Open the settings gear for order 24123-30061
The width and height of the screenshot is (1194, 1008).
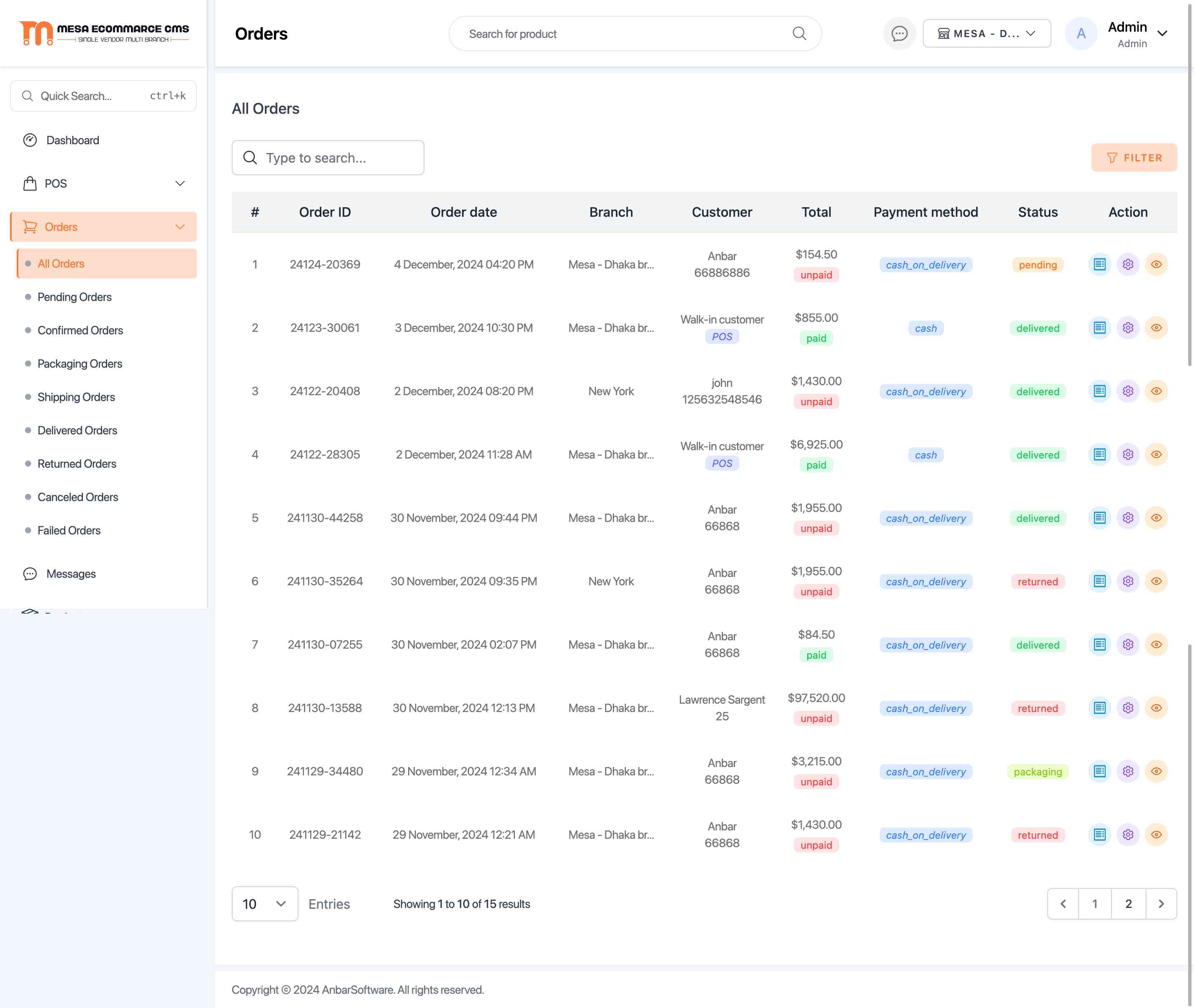point(1128,328)
